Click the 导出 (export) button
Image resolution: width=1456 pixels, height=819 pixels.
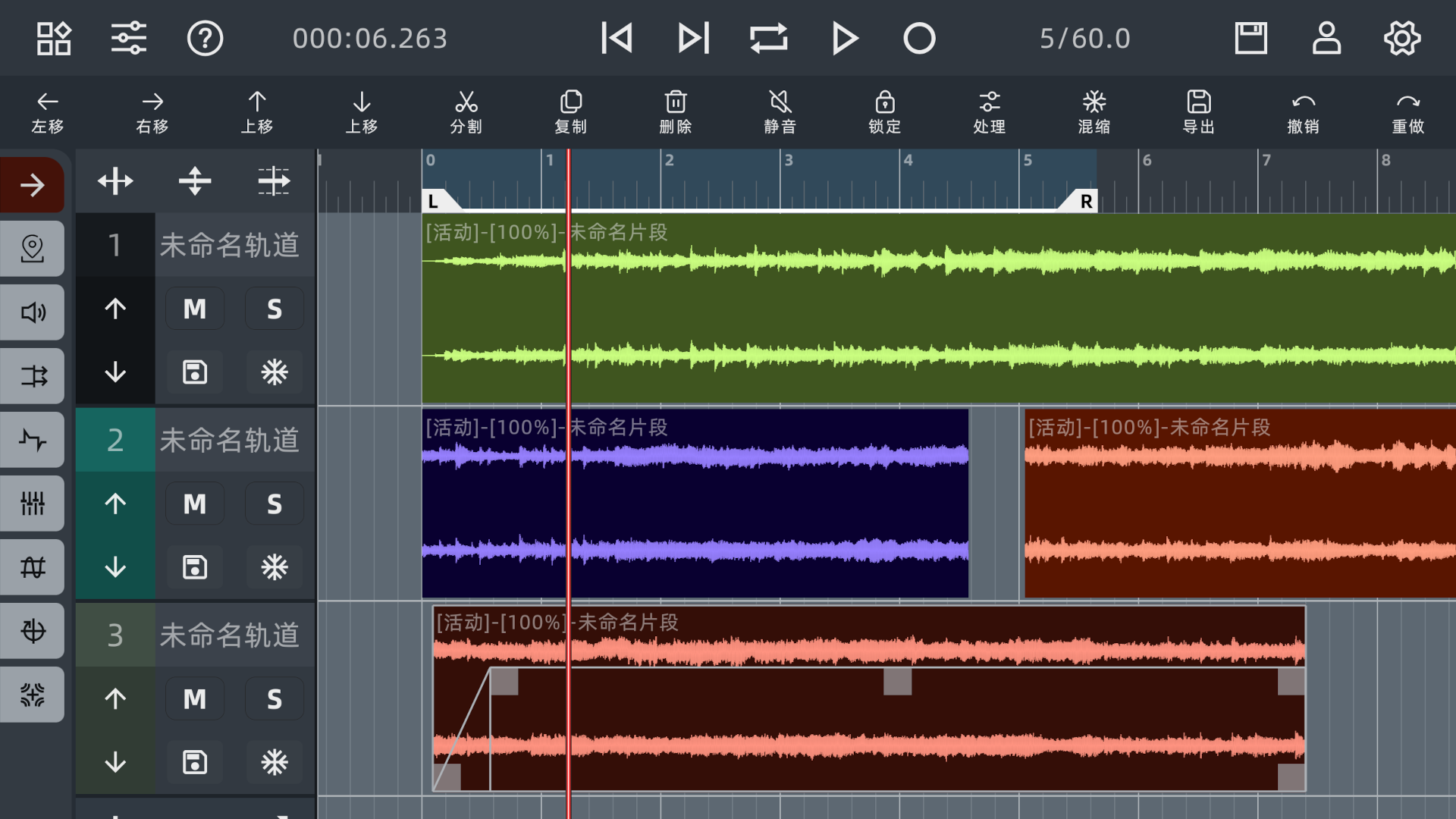1198,111
